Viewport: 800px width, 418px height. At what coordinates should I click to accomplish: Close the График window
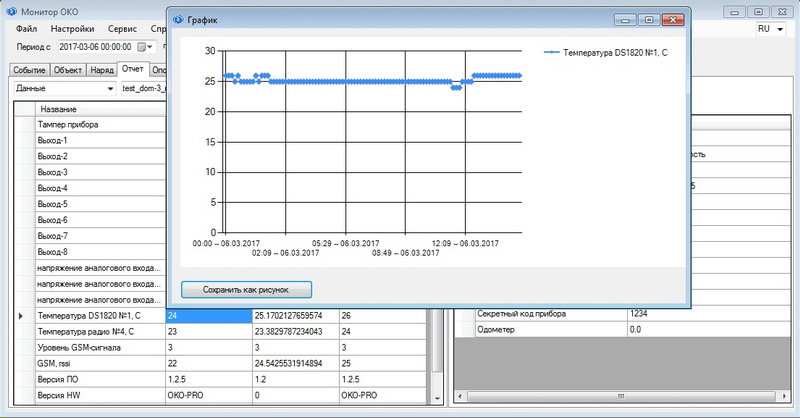(x=673, y=20)
